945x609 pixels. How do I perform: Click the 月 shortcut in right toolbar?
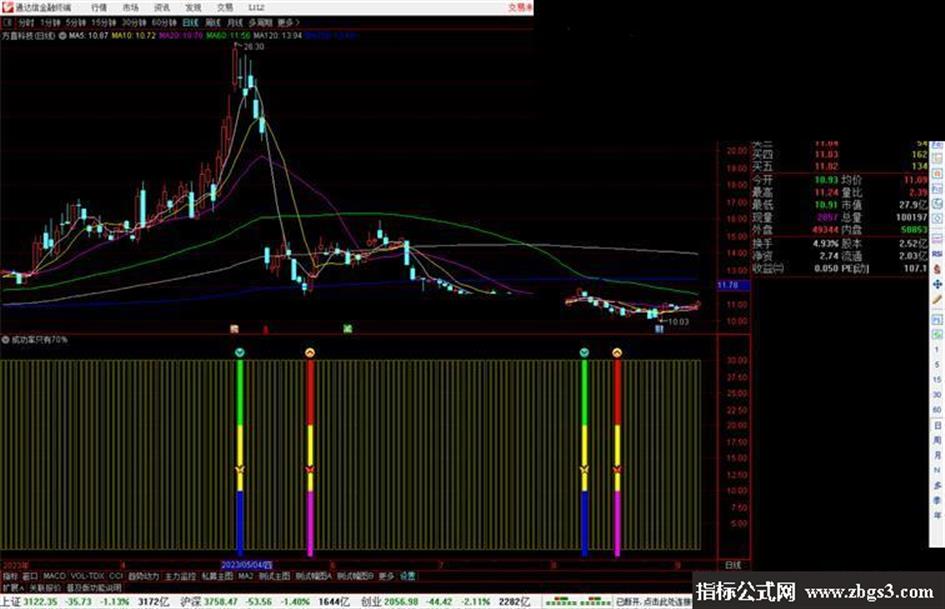[937, 455]
